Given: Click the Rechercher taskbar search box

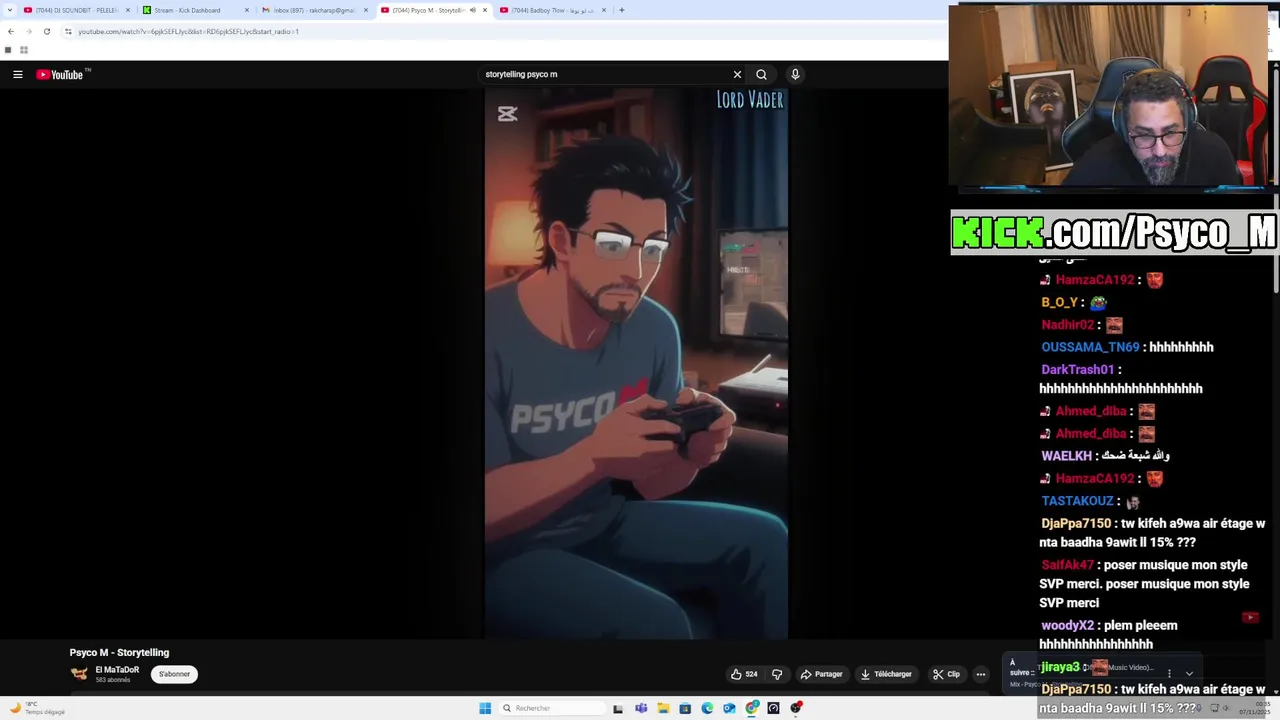Looking at the screenshot, I should 553,708.
